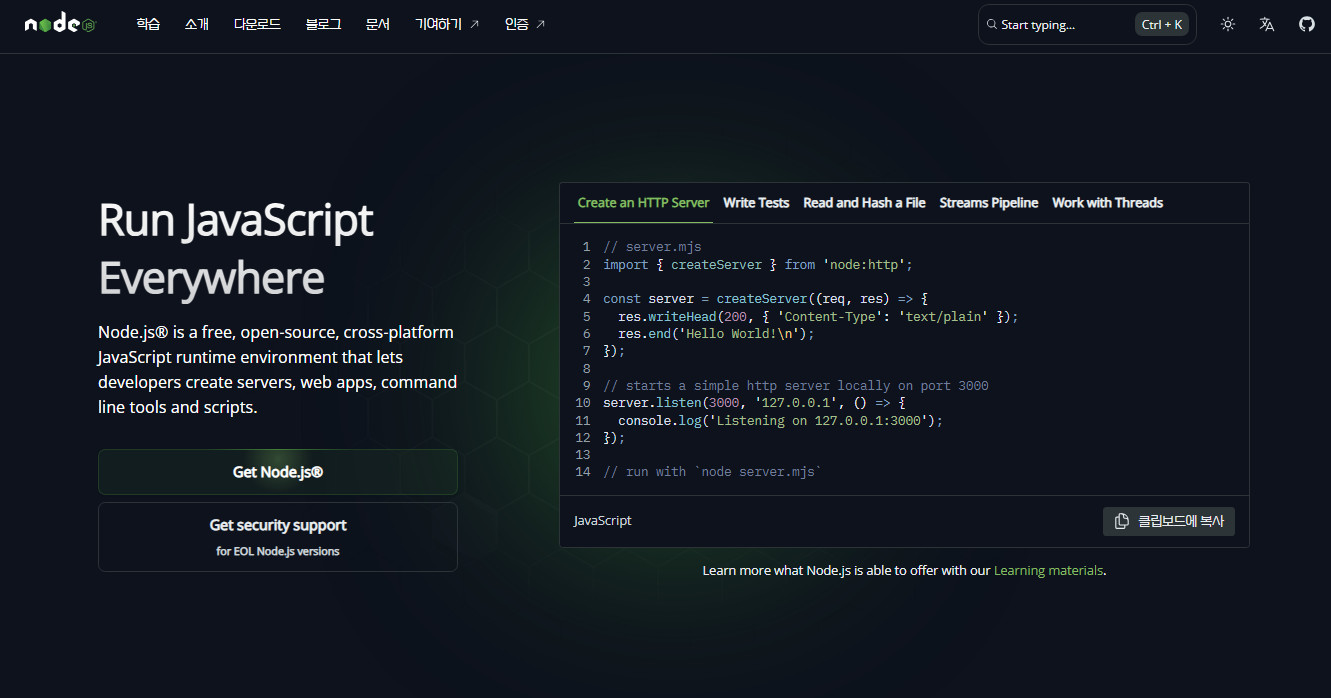Click the import createServer code line
The image size is (1331, 698).
(758, 265)
